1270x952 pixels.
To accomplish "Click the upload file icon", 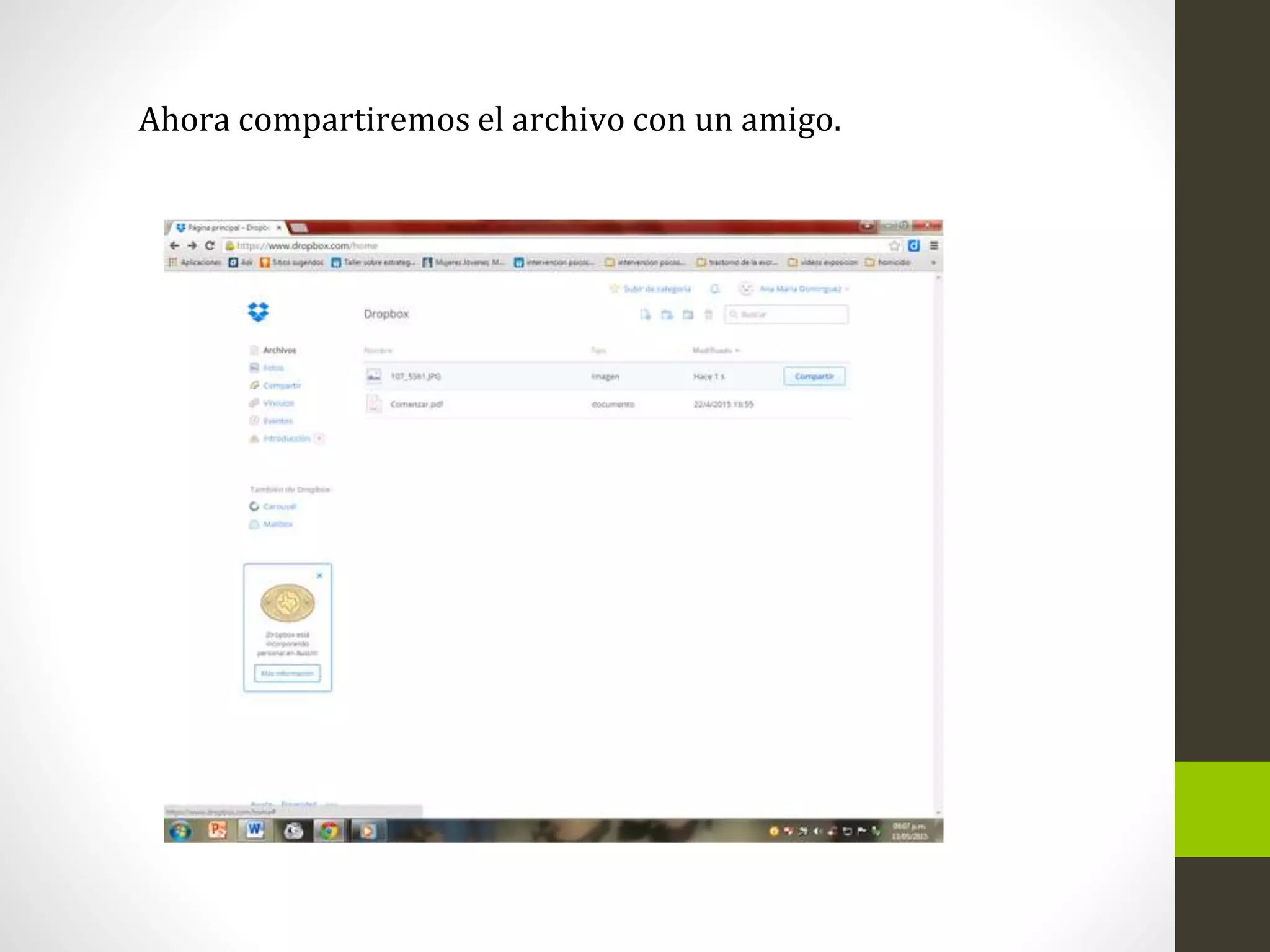I will coord(646,314).
